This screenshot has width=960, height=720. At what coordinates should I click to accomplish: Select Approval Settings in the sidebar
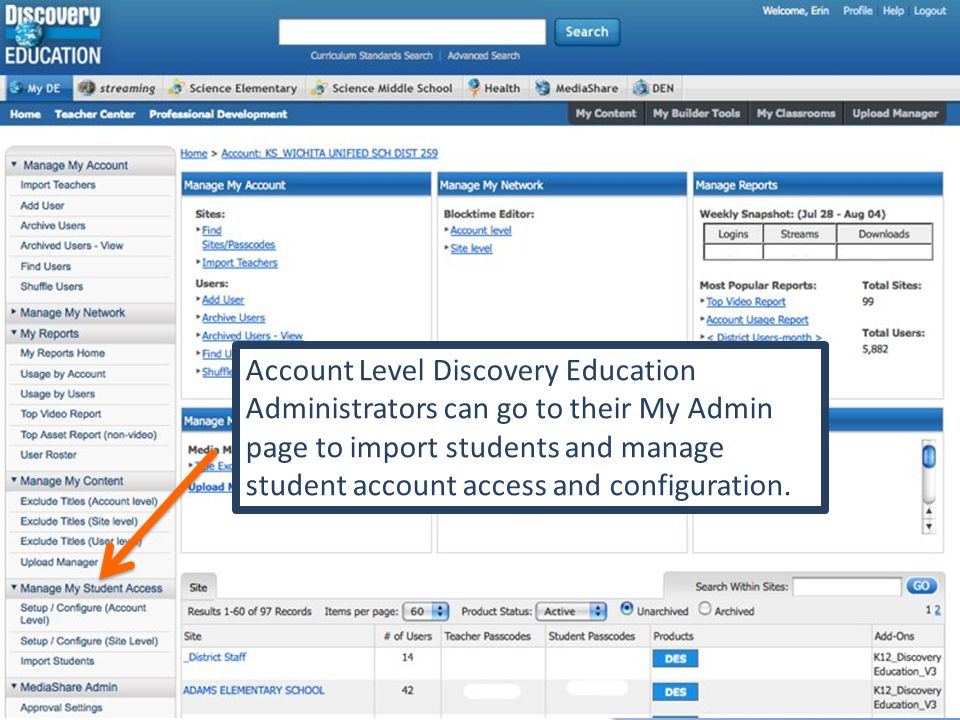coord(61,707)
